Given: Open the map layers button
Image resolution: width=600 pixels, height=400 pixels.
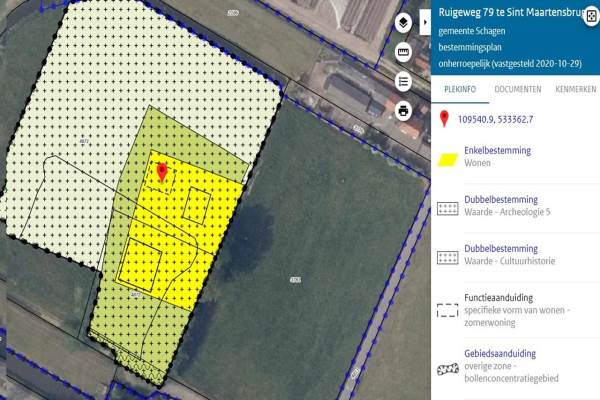Looking at the screenshot, I should tap(403, 23).
